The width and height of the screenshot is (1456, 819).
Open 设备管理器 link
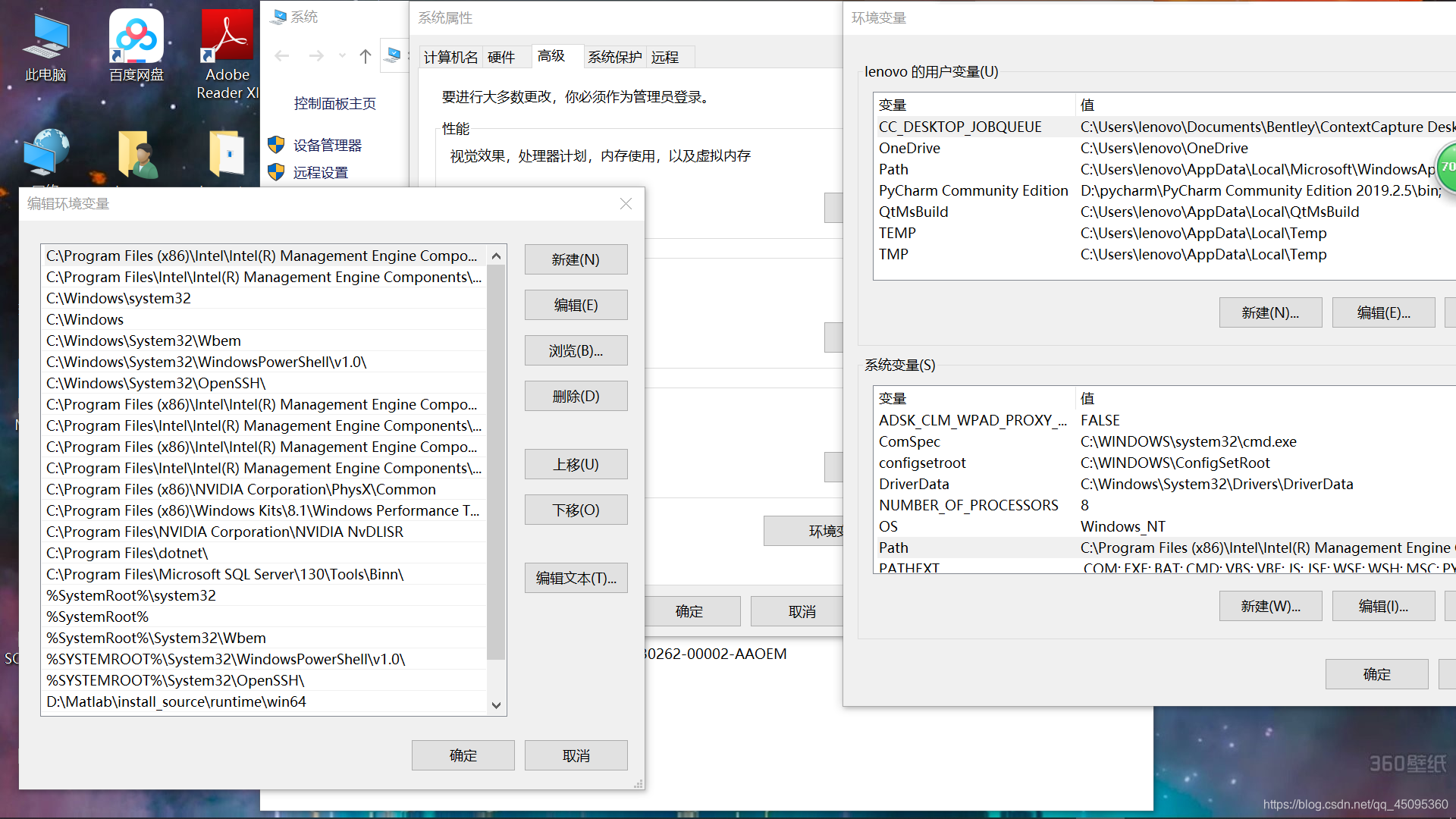(x=328, y=145)
